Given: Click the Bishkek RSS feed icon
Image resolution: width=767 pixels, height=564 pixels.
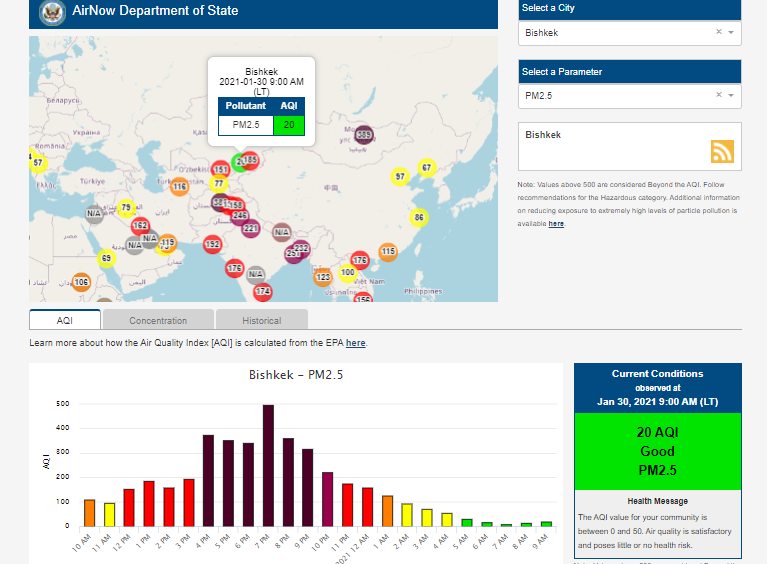Looking at the screenshot, I should pos(722,152).
